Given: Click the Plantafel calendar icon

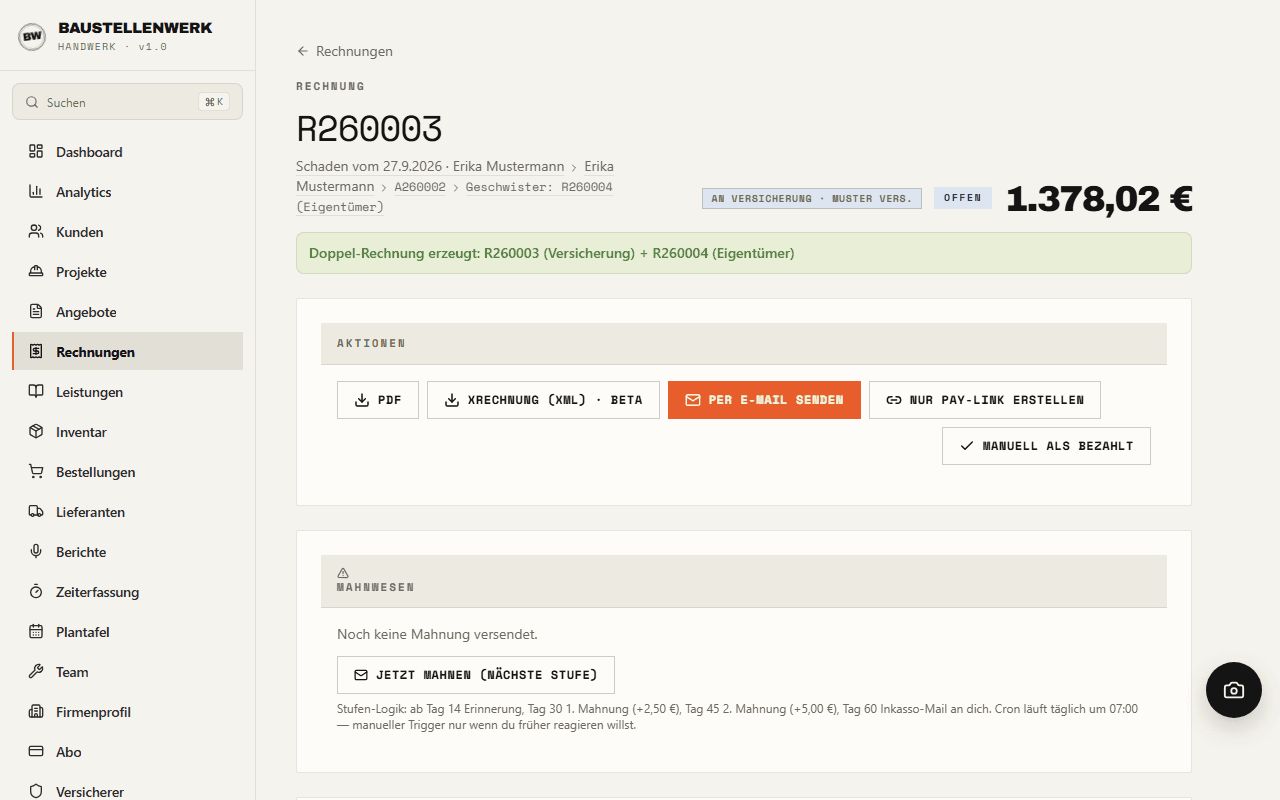Looking at the screenshot, I should pyautogui.click(x=36, y=632).
